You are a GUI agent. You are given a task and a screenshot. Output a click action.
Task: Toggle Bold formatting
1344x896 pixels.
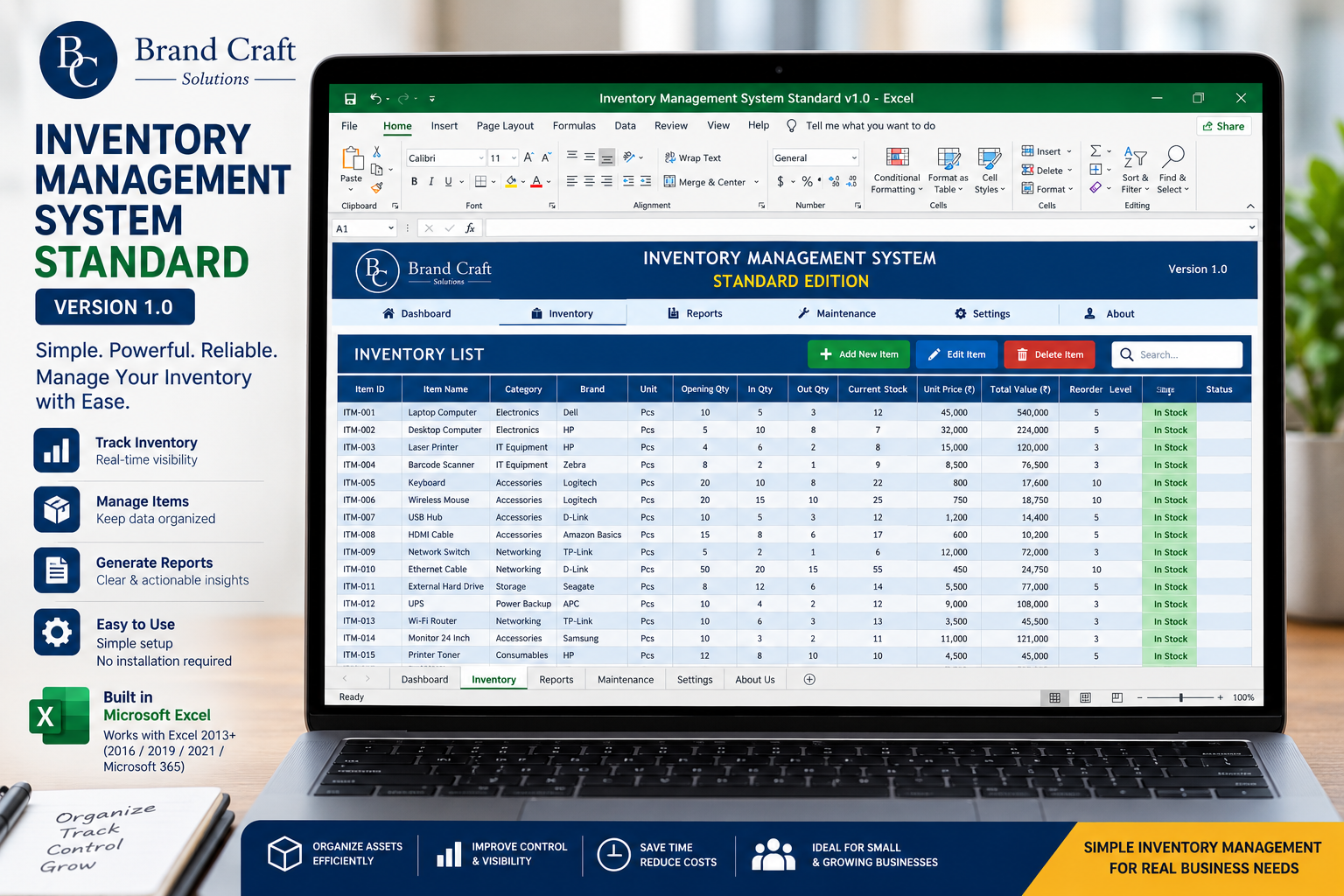414,182
